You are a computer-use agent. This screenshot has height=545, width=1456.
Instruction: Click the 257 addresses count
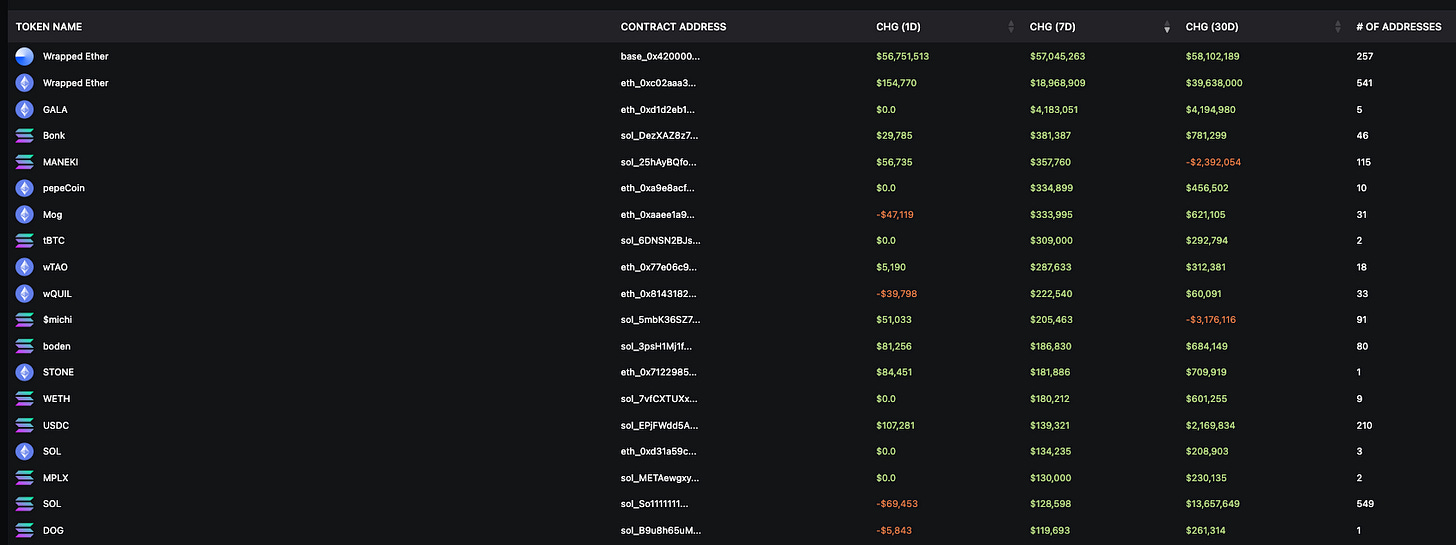point(1364,57)
